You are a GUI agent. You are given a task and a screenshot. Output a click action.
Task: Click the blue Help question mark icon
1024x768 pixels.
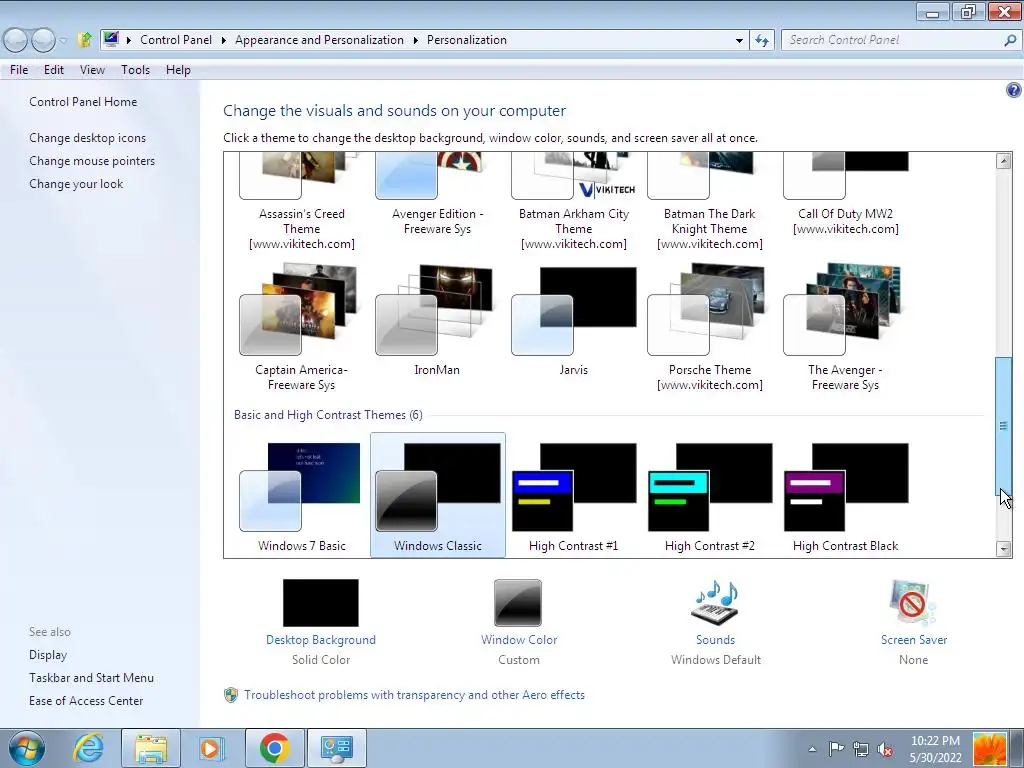click(1014, 90)
